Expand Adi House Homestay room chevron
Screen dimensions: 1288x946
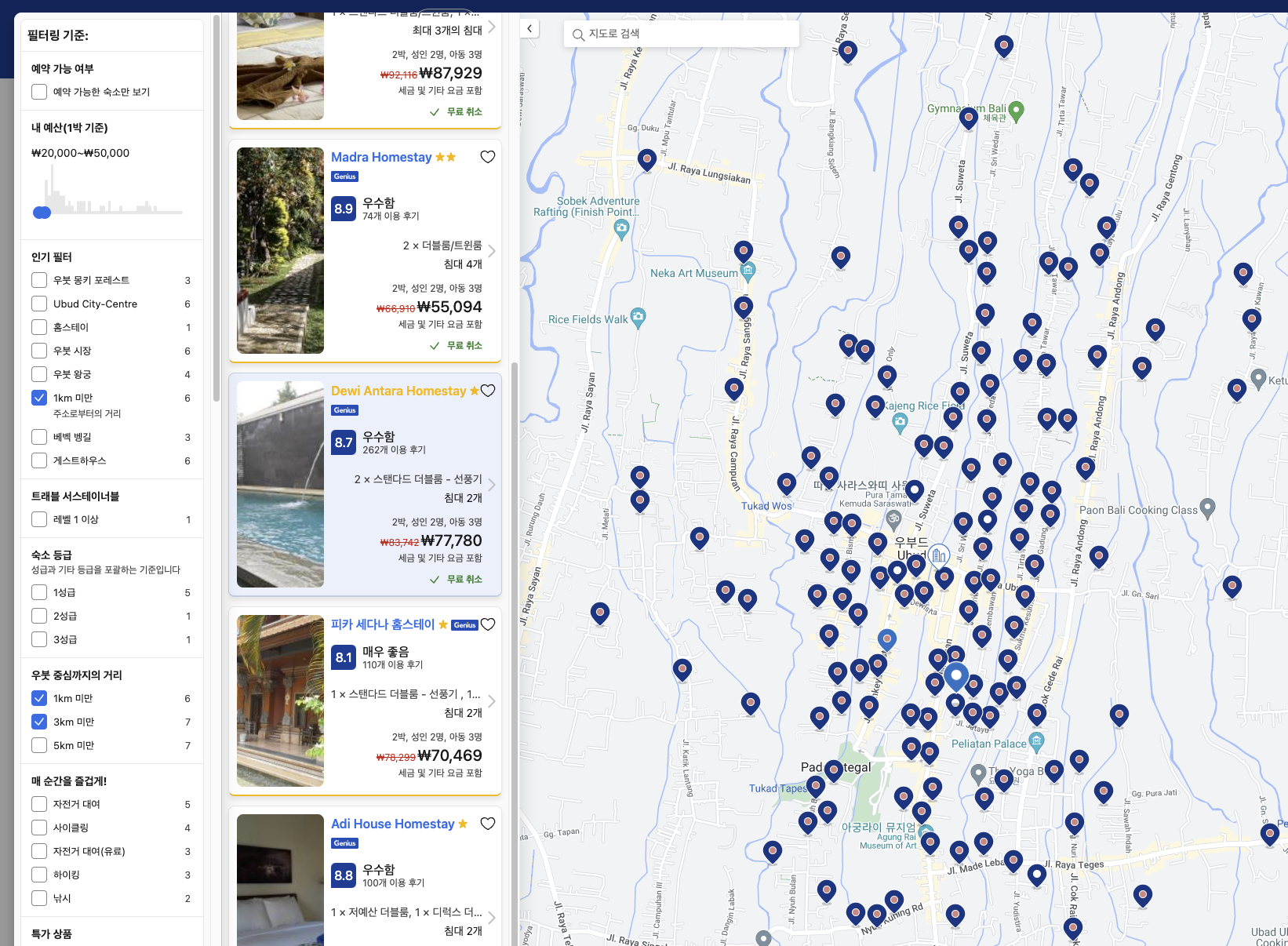(x=492, y=918)
